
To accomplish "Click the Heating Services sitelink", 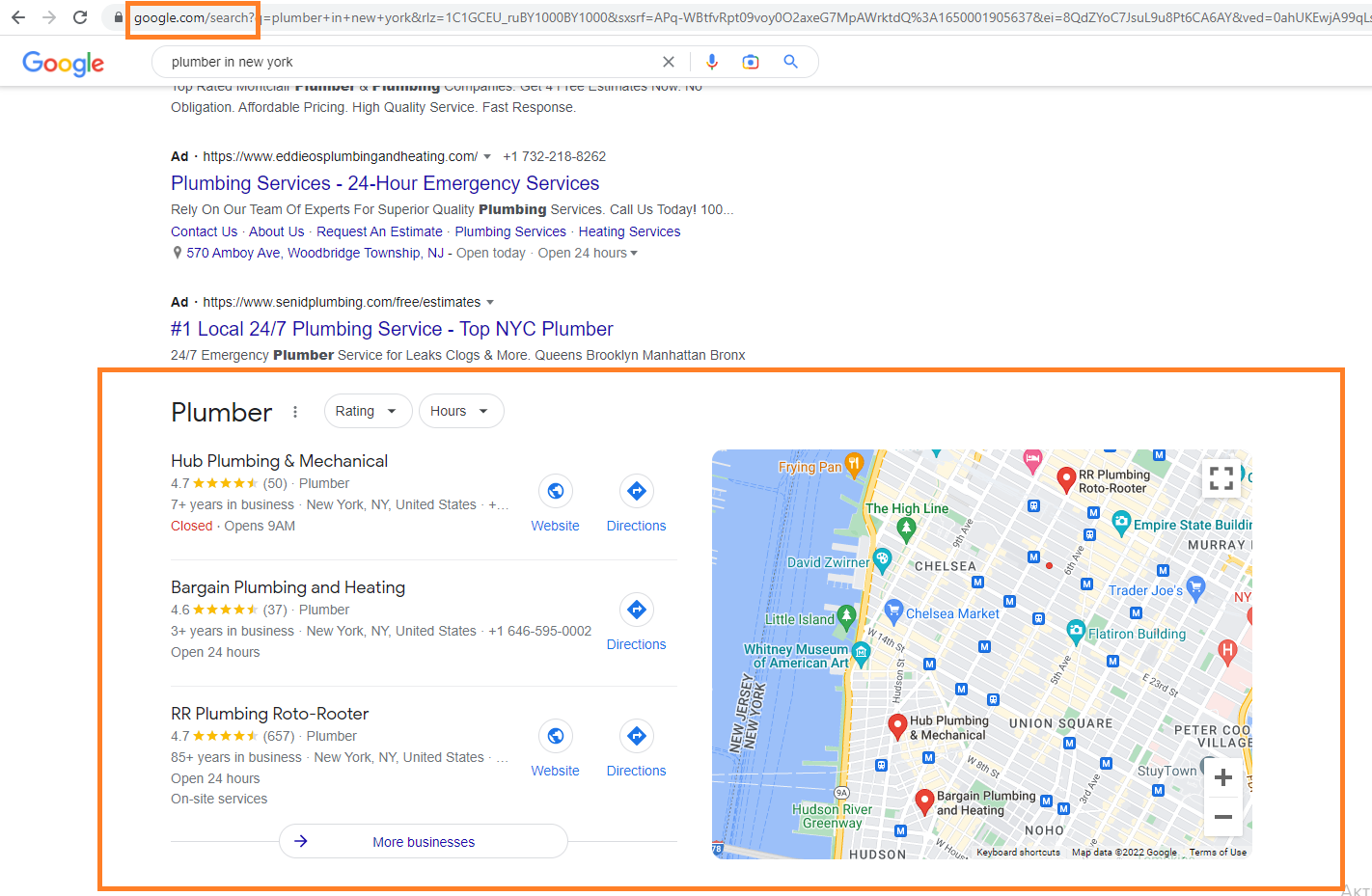I will click(629, 231).
